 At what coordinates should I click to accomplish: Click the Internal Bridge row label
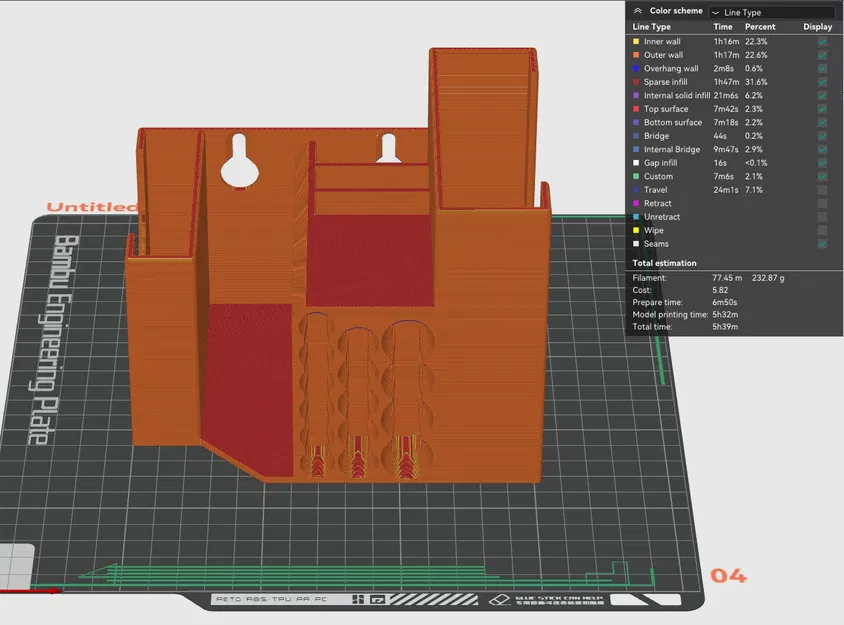tap(672, 150)
